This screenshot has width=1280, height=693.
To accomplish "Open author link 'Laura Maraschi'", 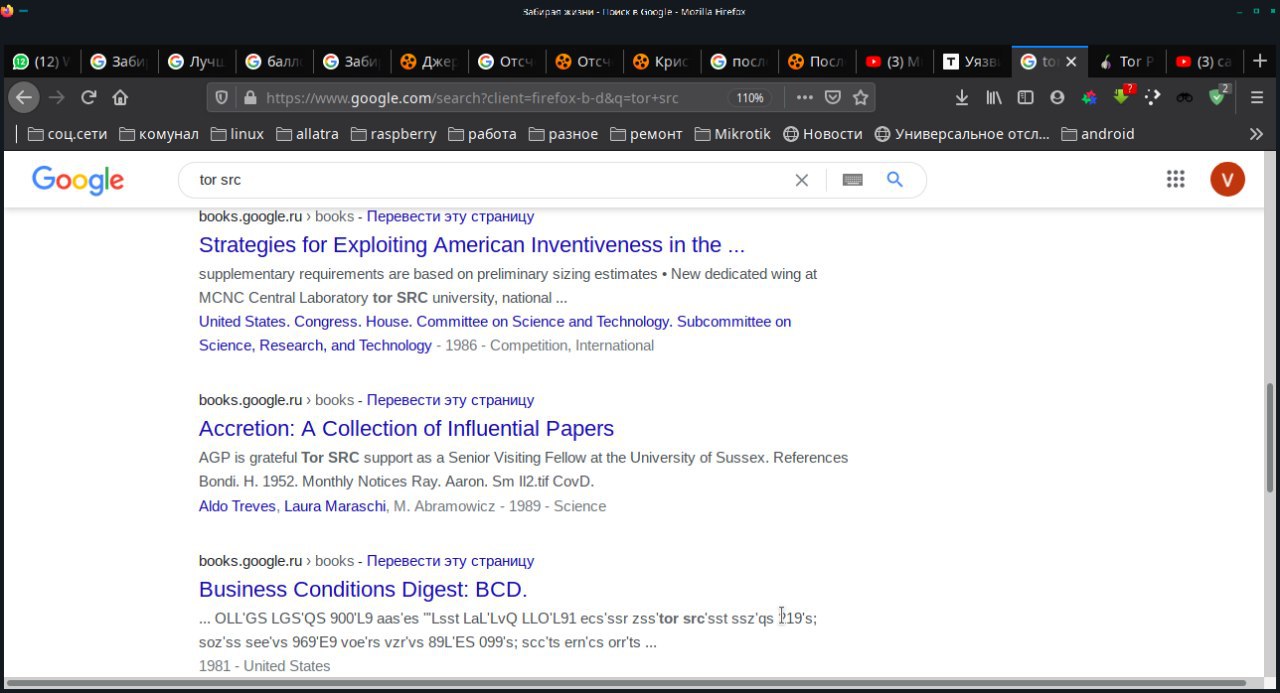I will (x=335, y=506).
